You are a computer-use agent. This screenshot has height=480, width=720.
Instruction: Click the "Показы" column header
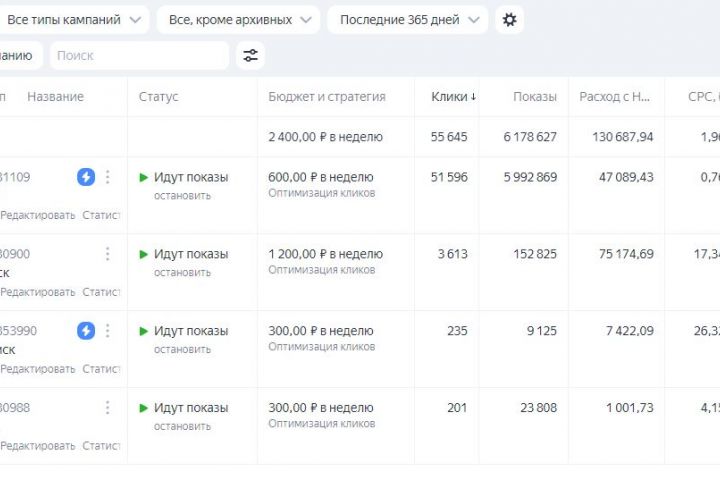(535, 97)
